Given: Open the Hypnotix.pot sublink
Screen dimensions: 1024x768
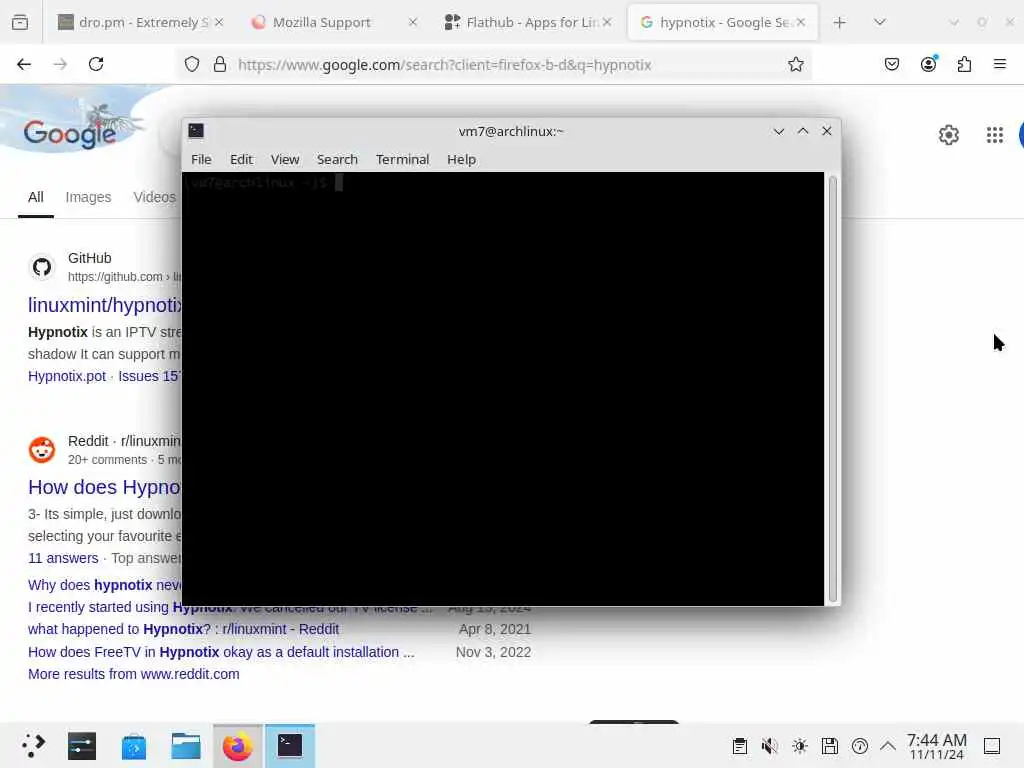Looking at the screenshot, I should point(67,376).
